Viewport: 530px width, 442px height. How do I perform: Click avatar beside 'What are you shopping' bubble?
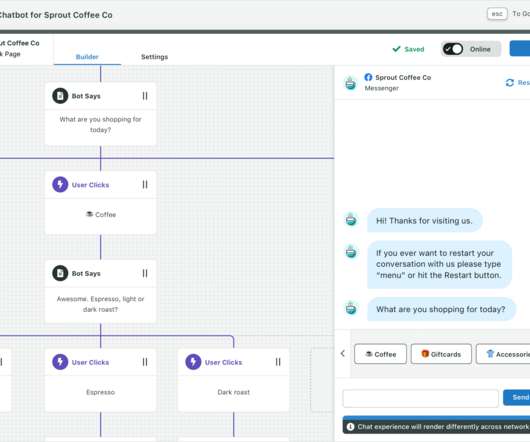click(351, 308)
